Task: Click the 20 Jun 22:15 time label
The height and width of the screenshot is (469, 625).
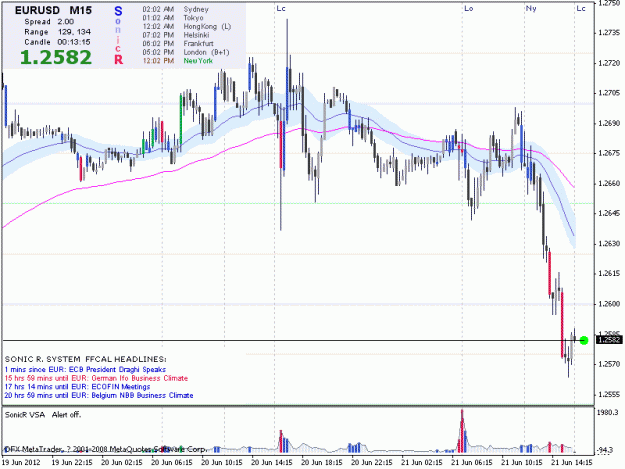Action: point(371,463)
